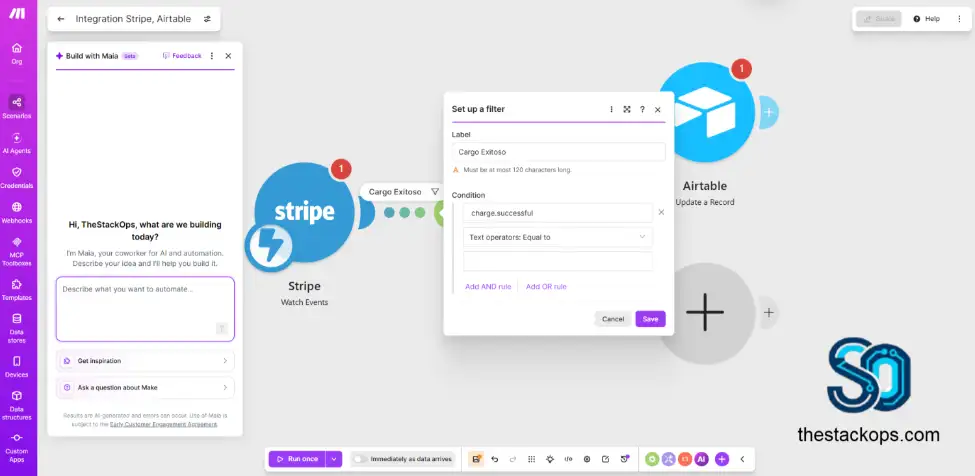Click the purple plus favorites circle
The image size is (975, 476).
(x=722, y=459)
